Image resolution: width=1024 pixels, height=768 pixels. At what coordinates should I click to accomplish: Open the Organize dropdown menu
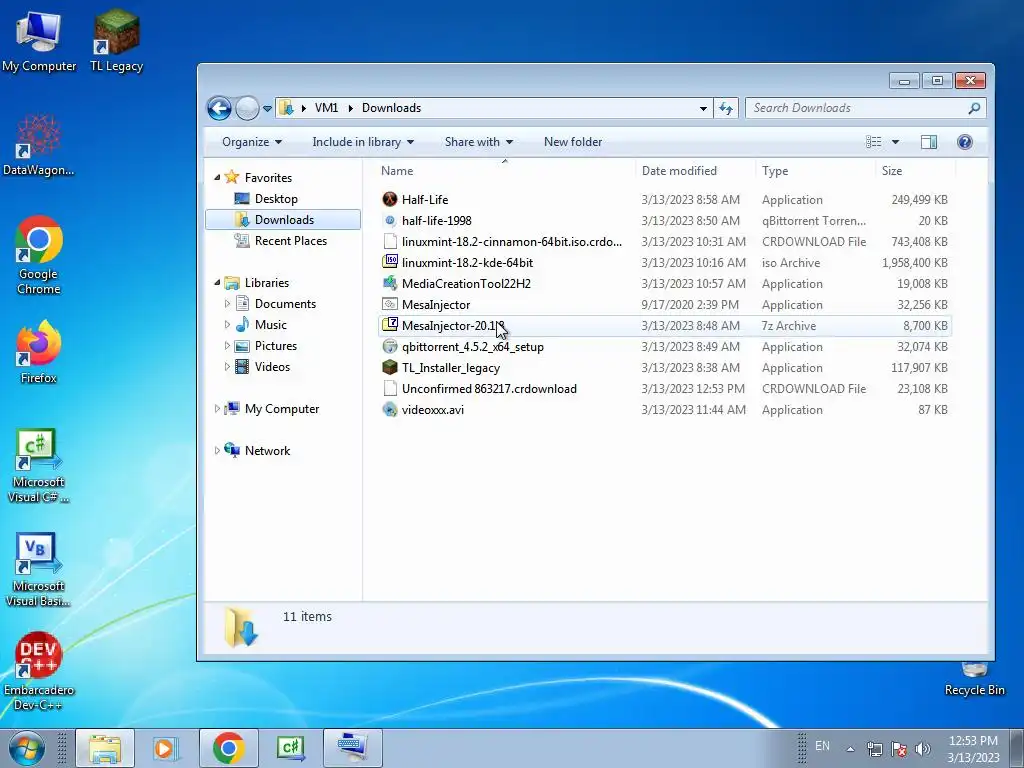coord(251,142)
